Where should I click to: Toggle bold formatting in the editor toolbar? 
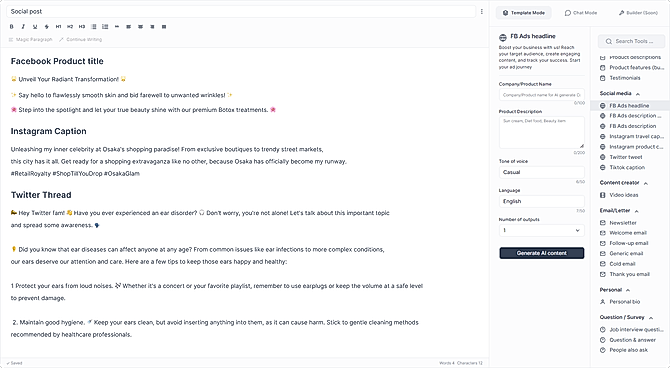[x=12, y=26]
